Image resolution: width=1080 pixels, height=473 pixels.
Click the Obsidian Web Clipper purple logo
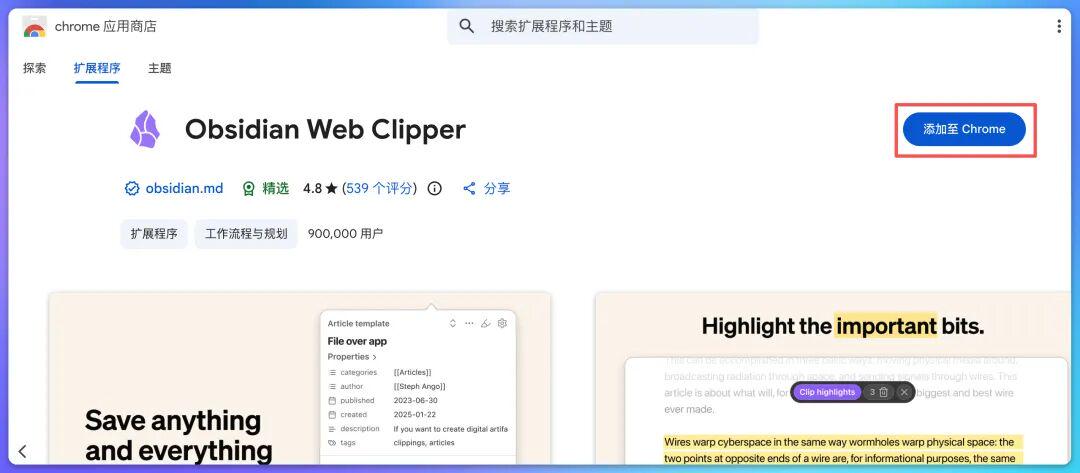[x=145, y=129]
